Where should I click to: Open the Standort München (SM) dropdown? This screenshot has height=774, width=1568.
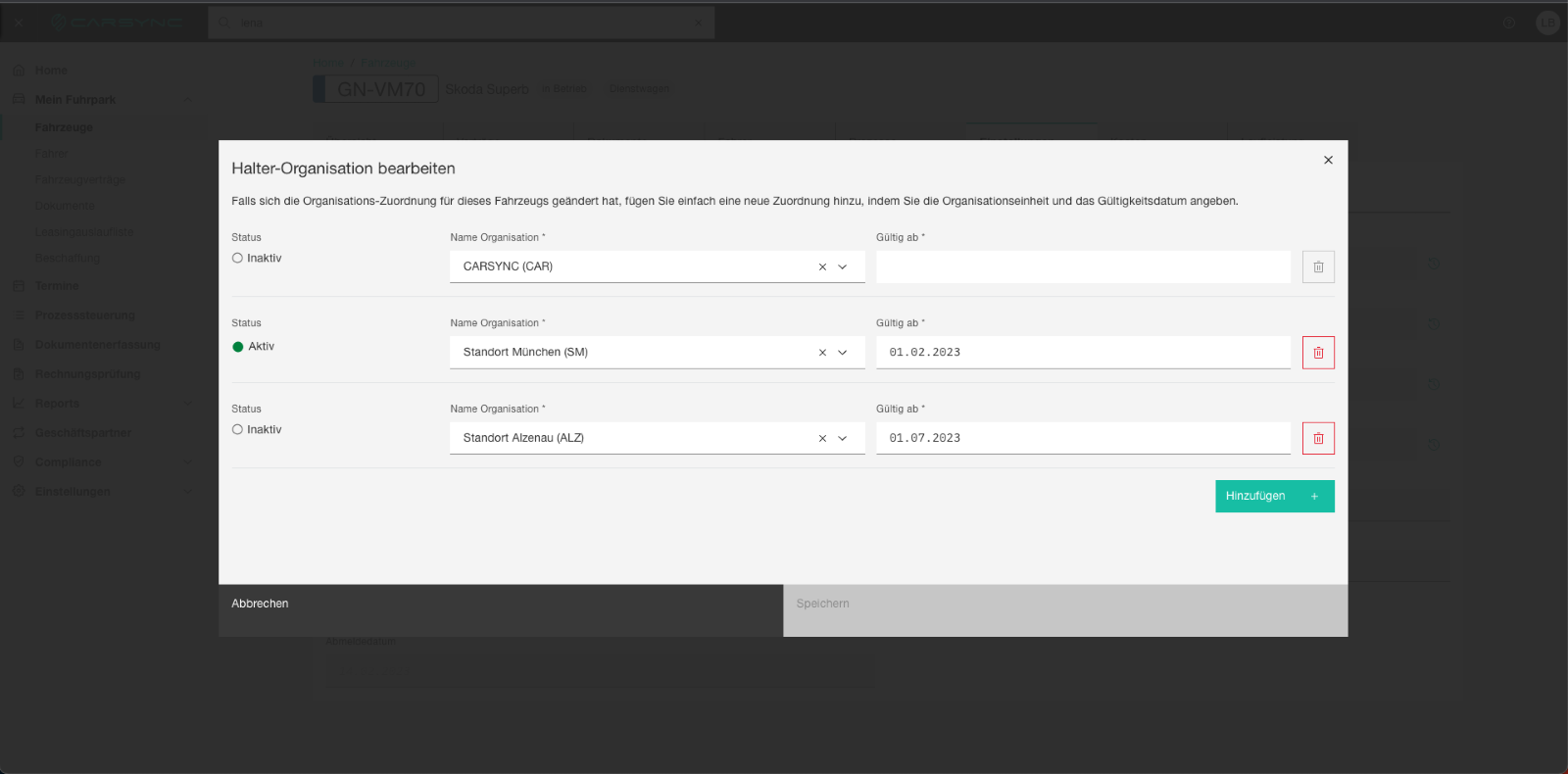point(843,353)
